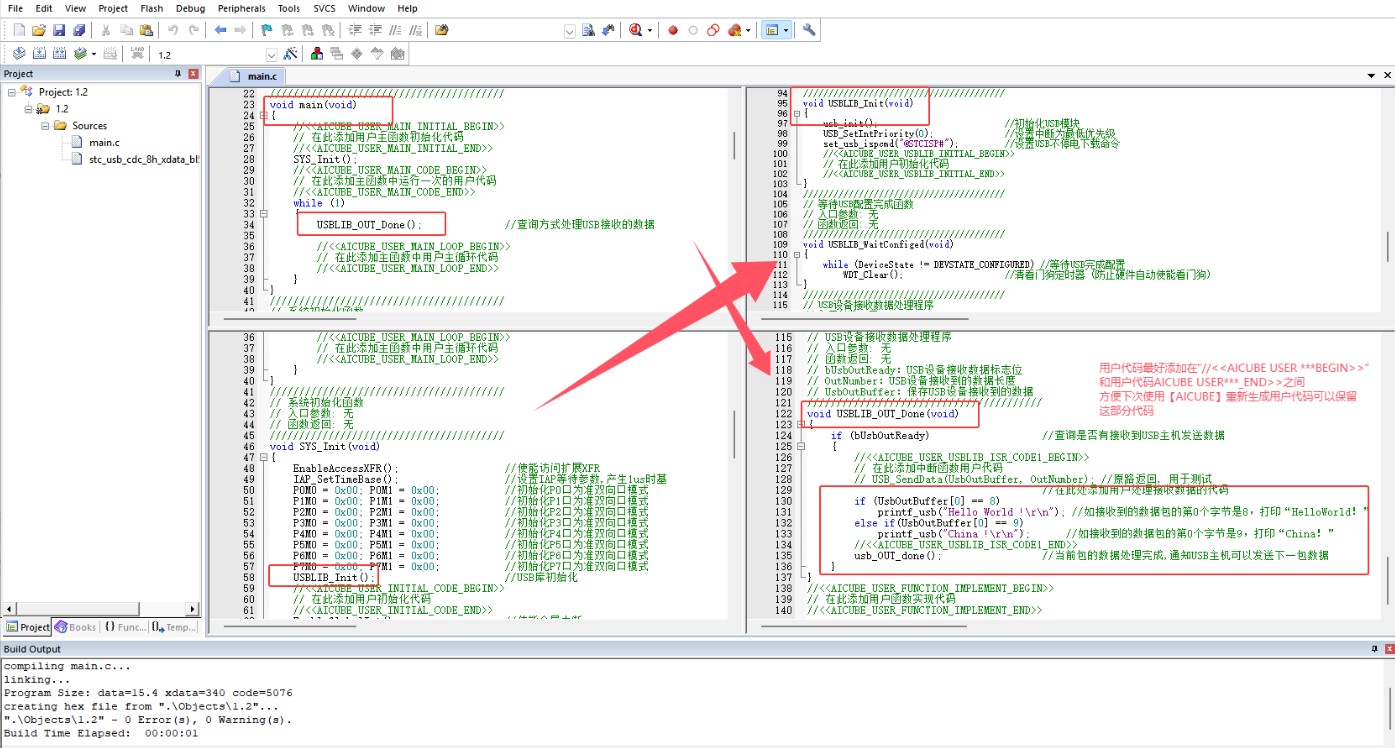Collapse the Sources group node
This screenshot has width=1395, height=748.
[45, 126]
